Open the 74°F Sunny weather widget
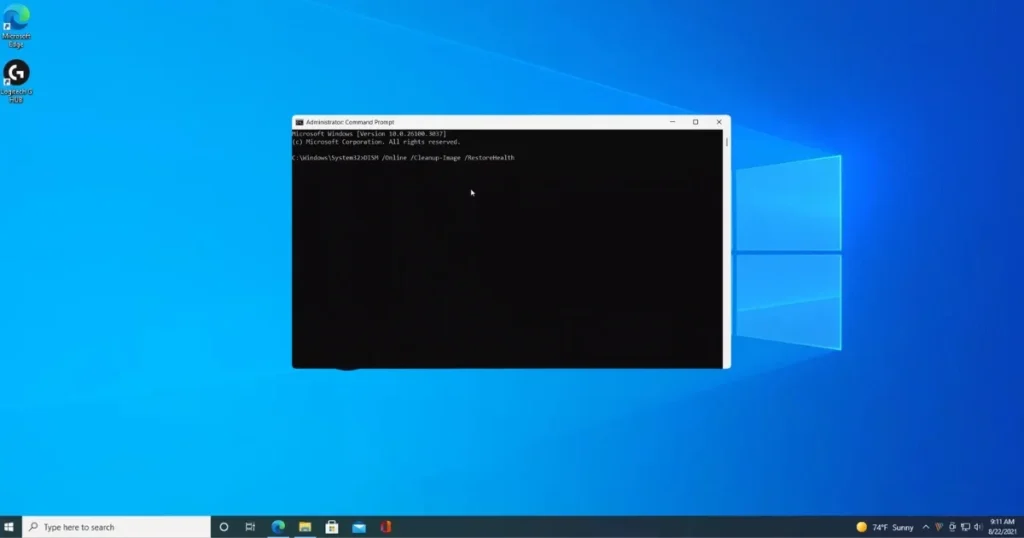The image size is (1024, 538). tap(885, 527)
